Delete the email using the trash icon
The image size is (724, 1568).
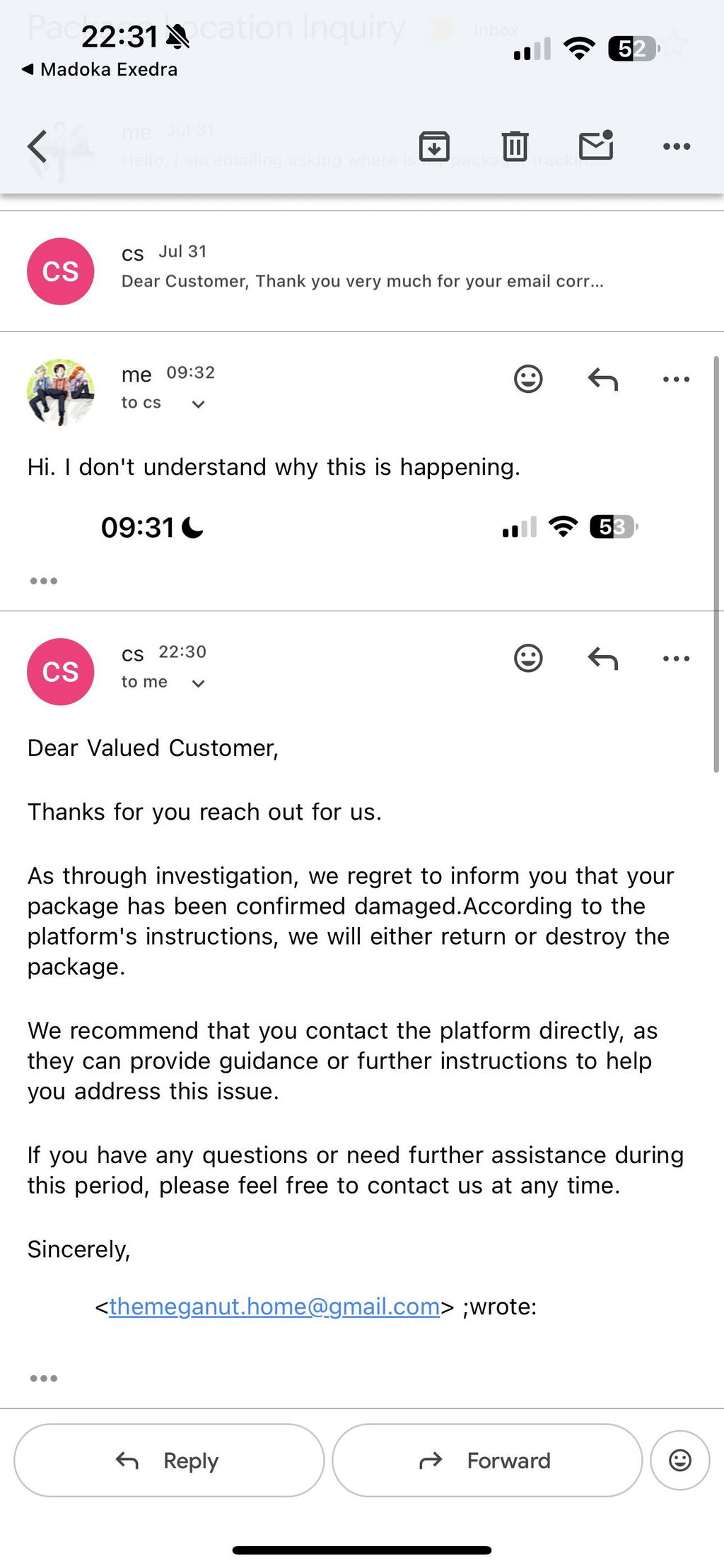(x=515, y=146)
